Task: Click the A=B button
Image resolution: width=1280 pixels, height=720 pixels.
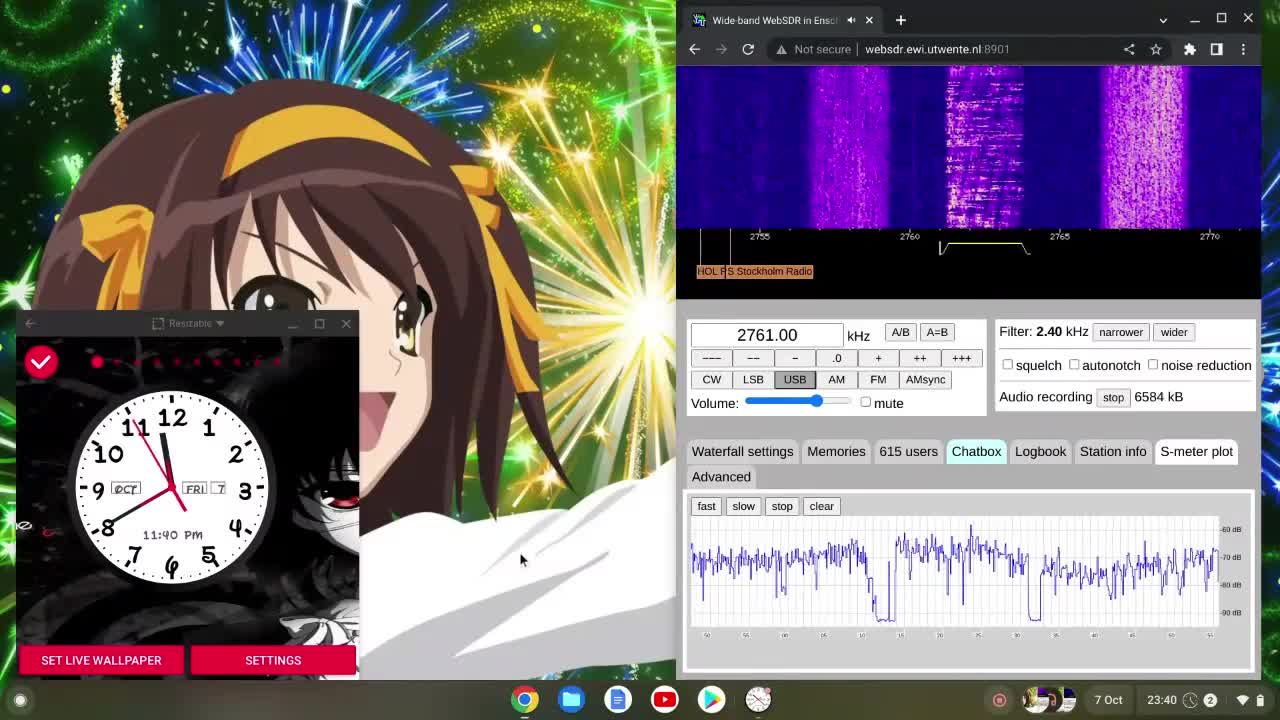Action: (x=937, y=332)
